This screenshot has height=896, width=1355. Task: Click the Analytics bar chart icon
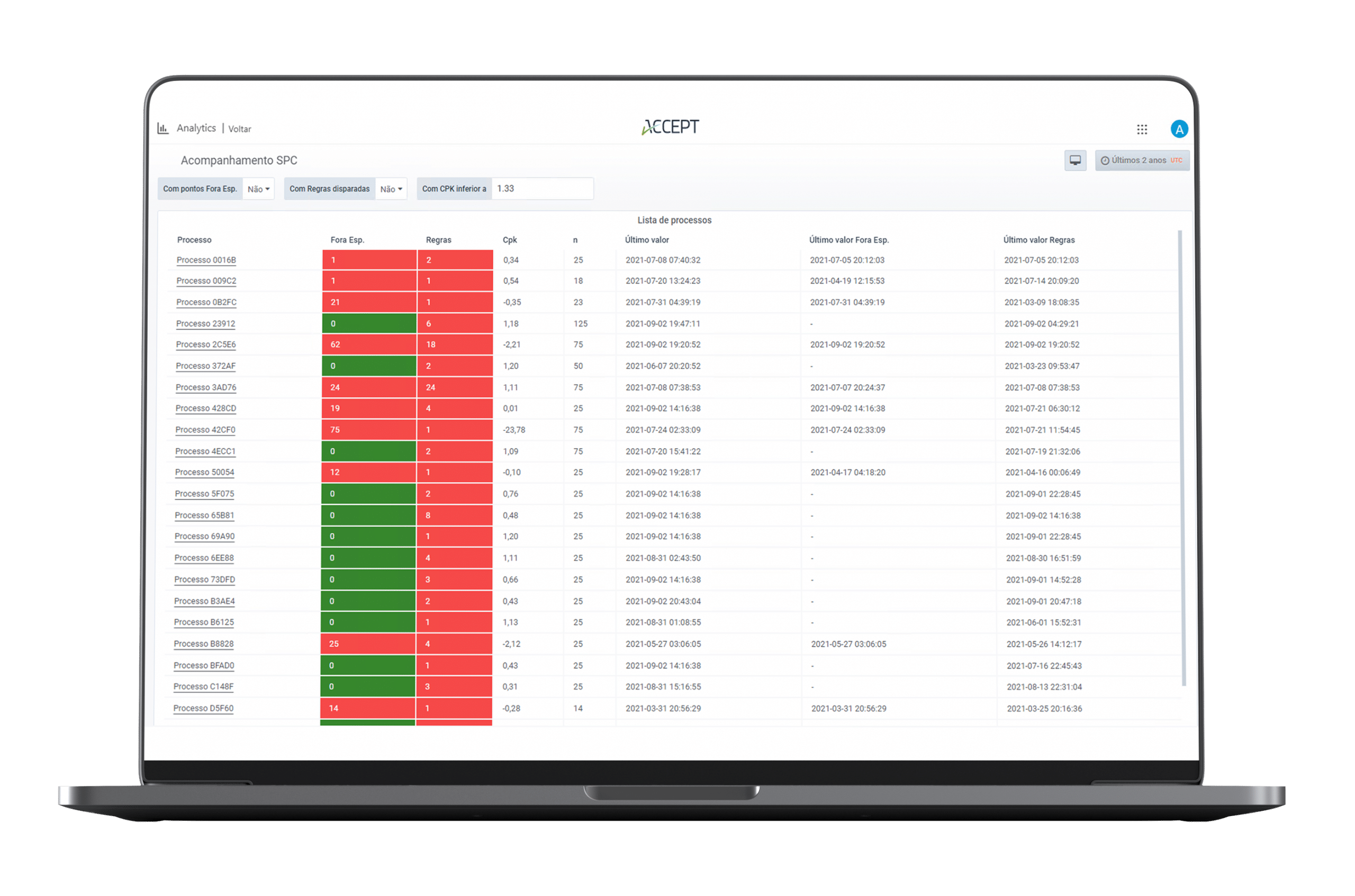(163, 128)
